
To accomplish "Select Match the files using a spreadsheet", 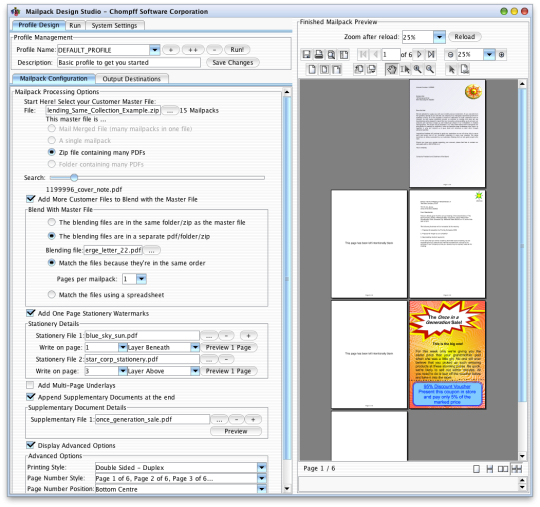I will (x=52, y=294).
